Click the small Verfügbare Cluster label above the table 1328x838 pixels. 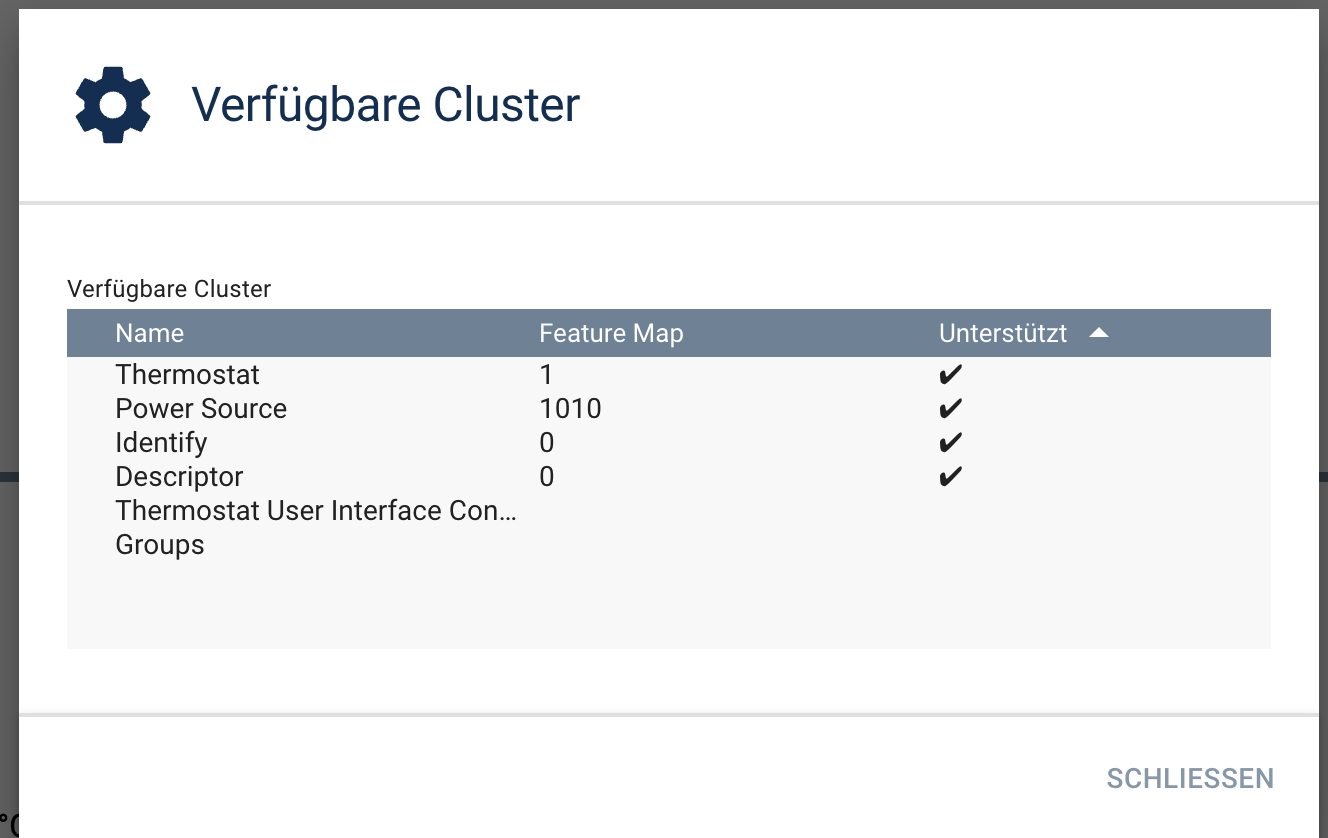(169, 289)
